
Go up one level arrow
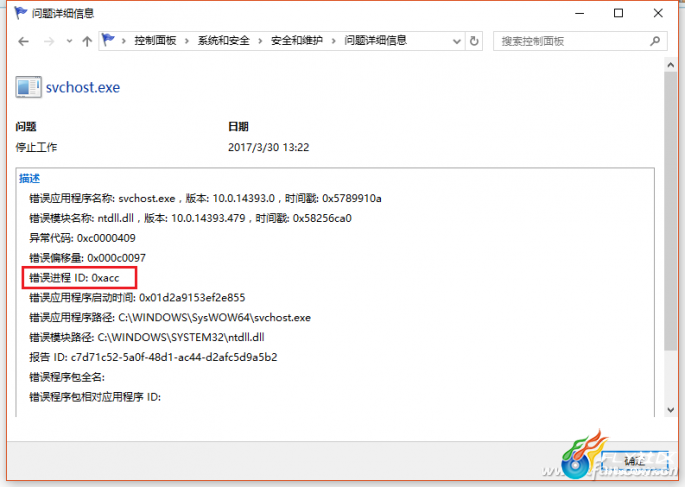pos(87,41)
